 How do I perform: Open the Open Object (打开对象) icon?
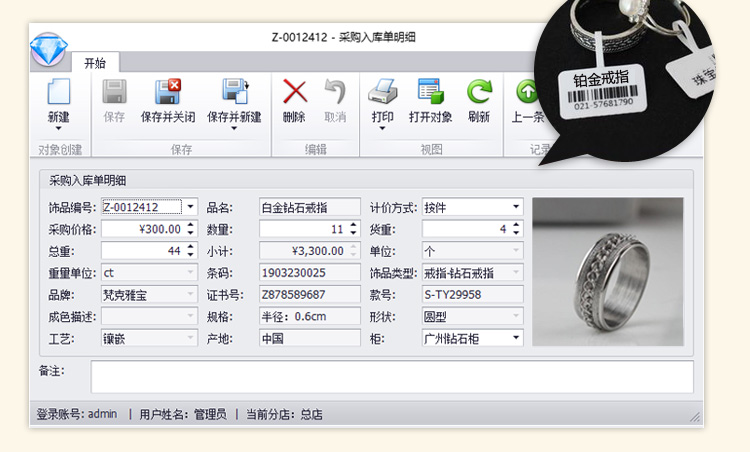tap(431, 92)
